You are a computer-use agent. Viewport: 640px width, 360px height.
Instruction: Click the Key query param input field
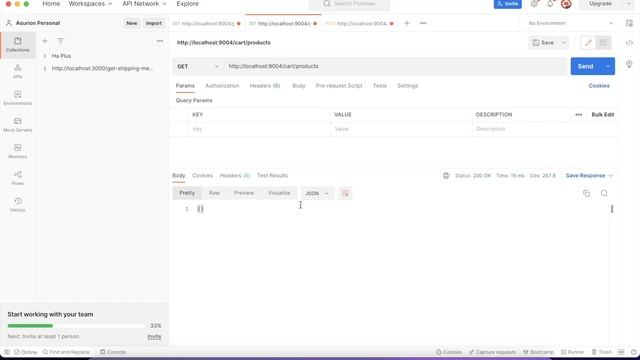pyautogui.click(x=259, y=129)
